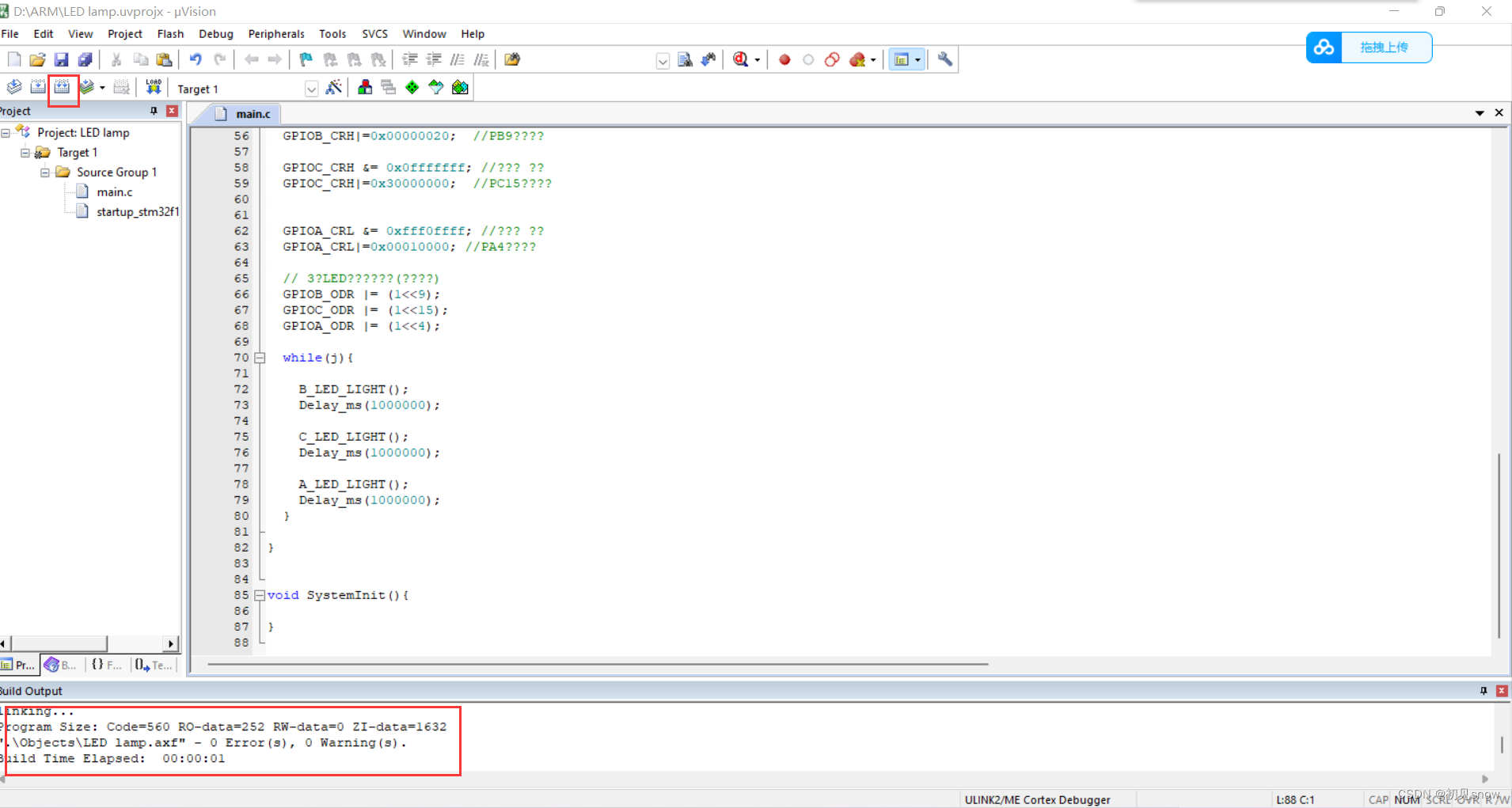Open the Pack Installer icon
The width and height of the screenshot is (1512, 808).
coord(460,87)
